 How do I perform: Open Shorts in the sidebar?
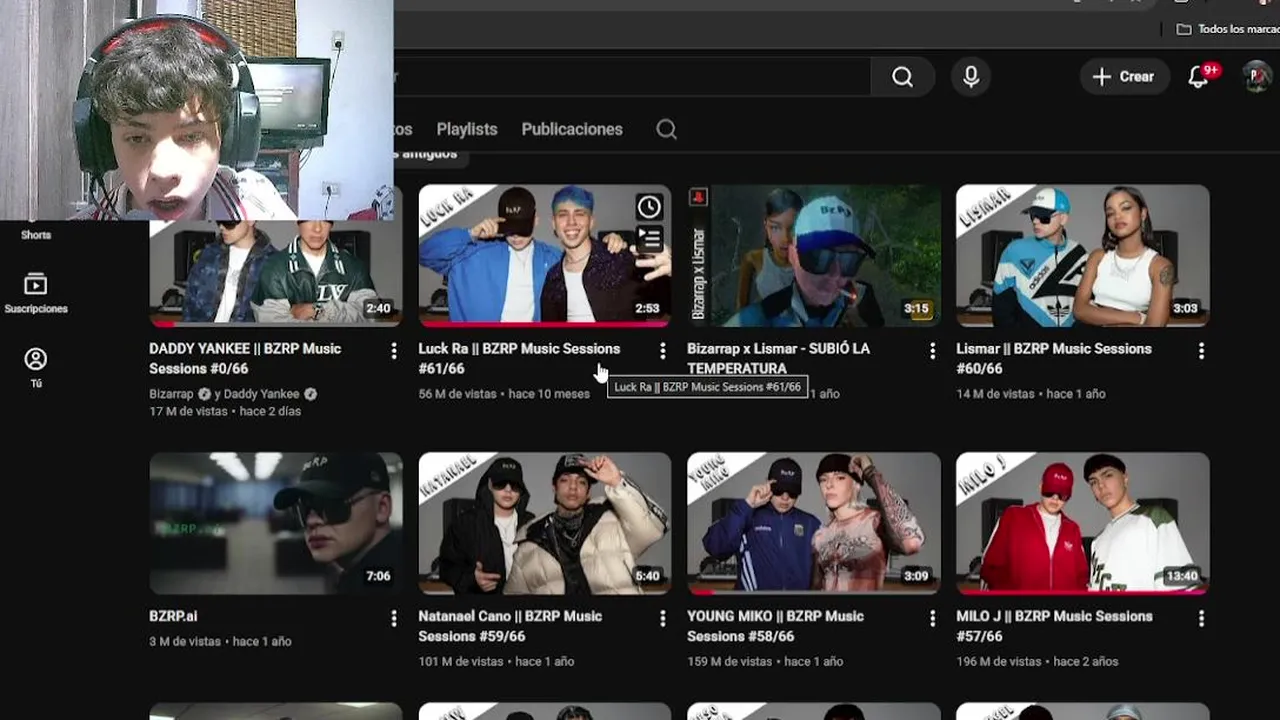tap(36, 235)
